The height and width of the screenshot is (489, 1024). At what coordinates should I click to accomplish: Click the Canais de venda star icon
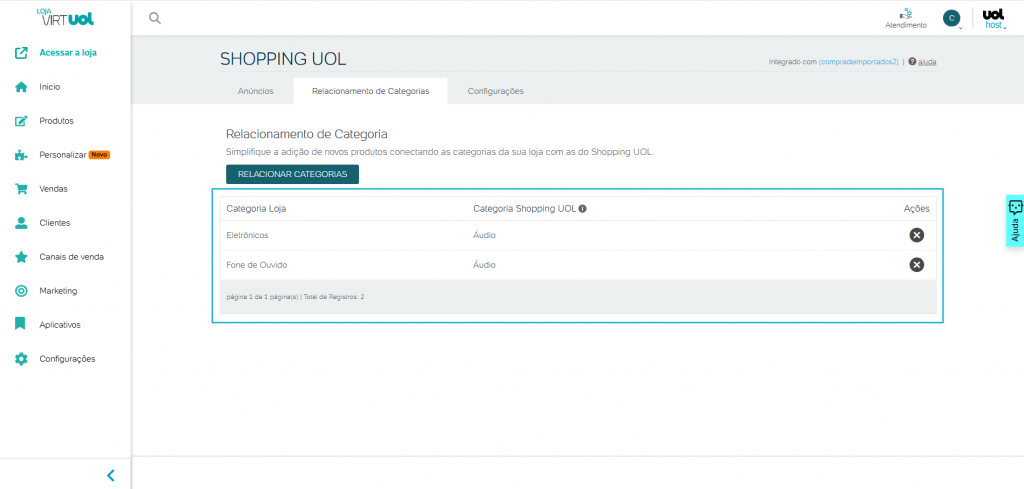coord(21,257)
